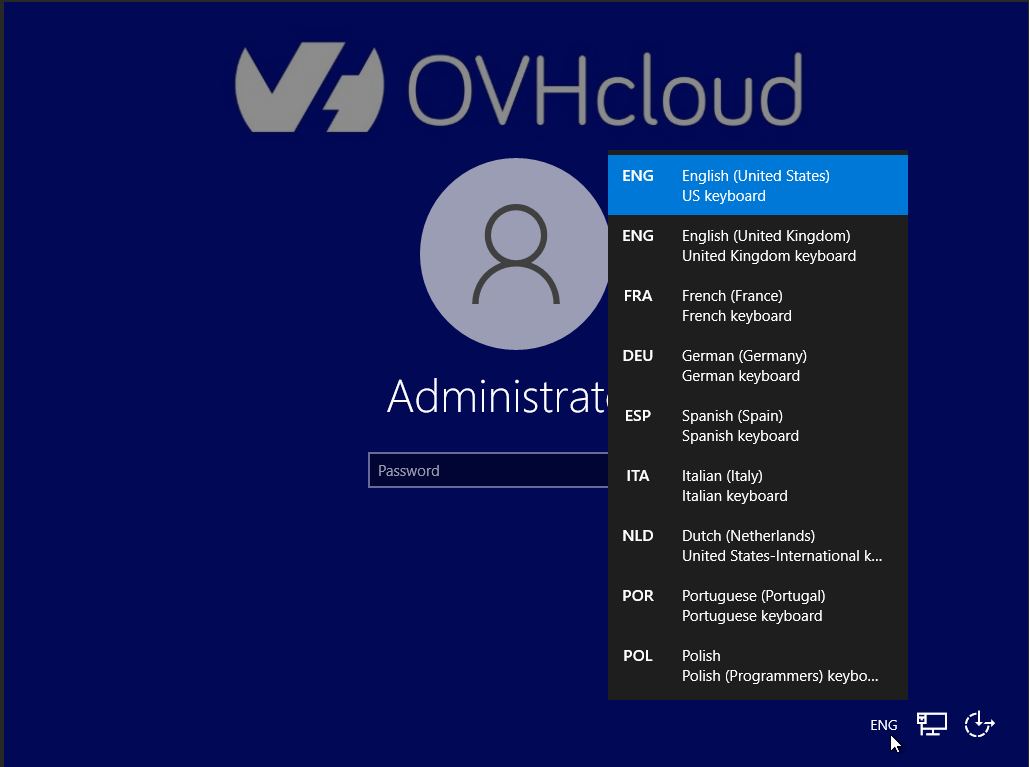Image resolution: width=1029 pixels, height=767 pixels.
Task: Select Italian (Italy) keyboard layout
Action: pyautogui.click(x=758, y=485)
